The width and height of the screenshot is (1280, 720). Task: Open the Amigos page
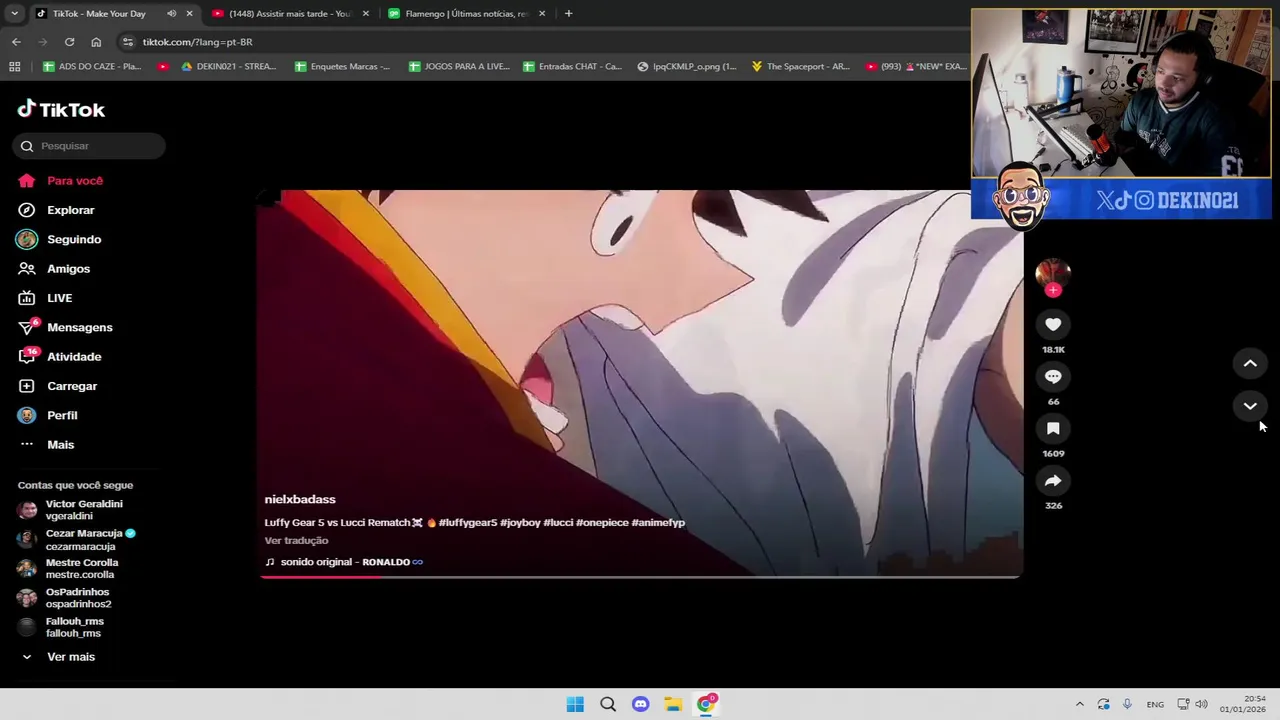click(x=55, y=268)
